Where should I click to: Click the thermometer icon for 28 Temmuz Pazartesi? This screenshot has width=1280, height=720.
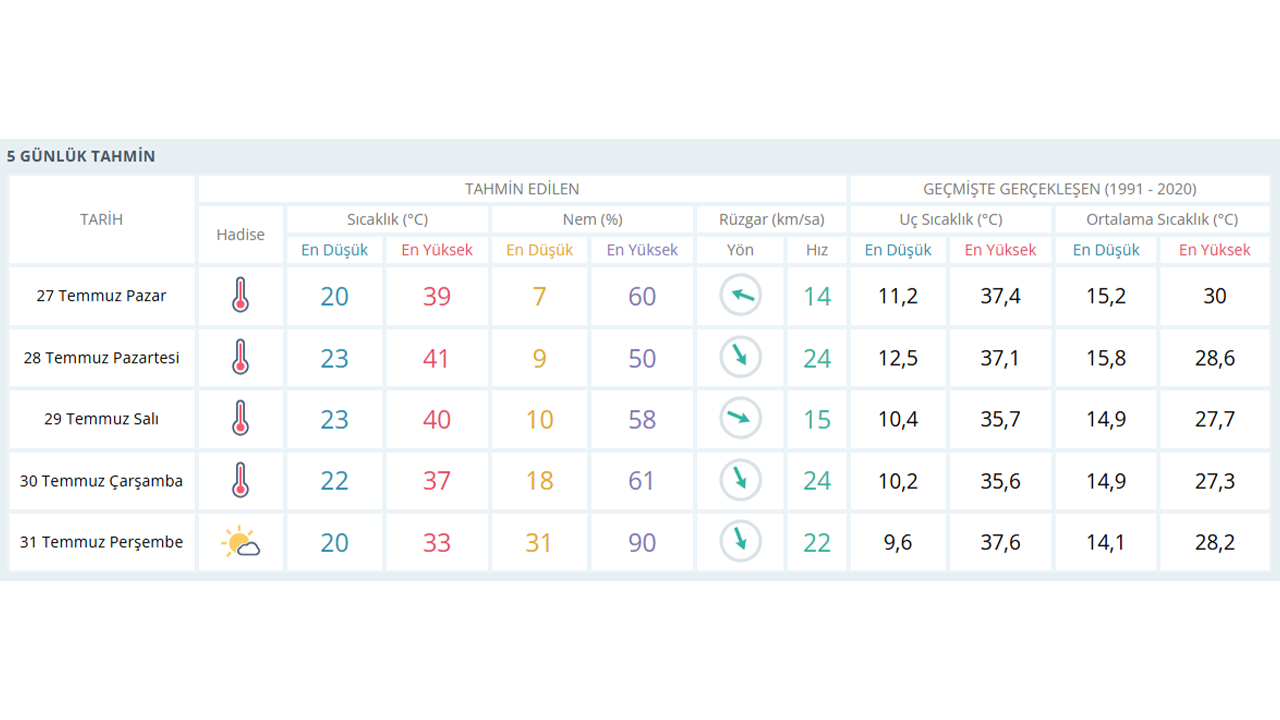point(240,357)
